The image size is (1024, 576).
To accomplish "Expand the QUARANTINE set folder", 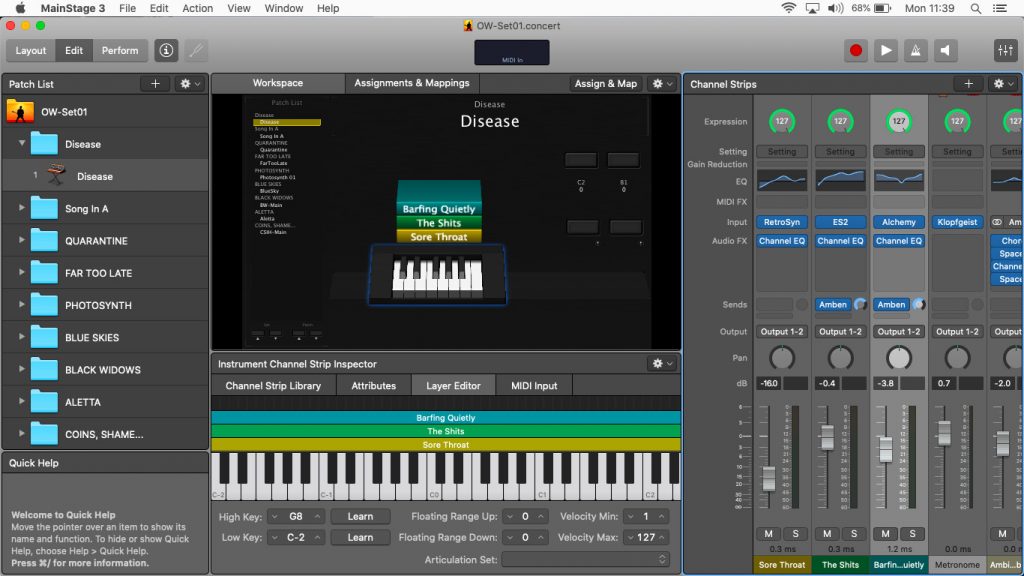I will point(22,240).
